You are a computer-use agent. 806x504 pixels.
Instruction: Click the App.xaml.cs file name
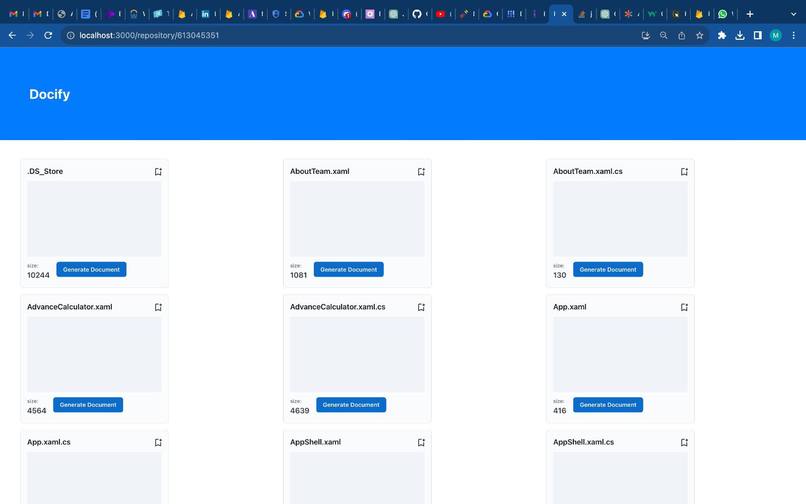click(49, 442)
